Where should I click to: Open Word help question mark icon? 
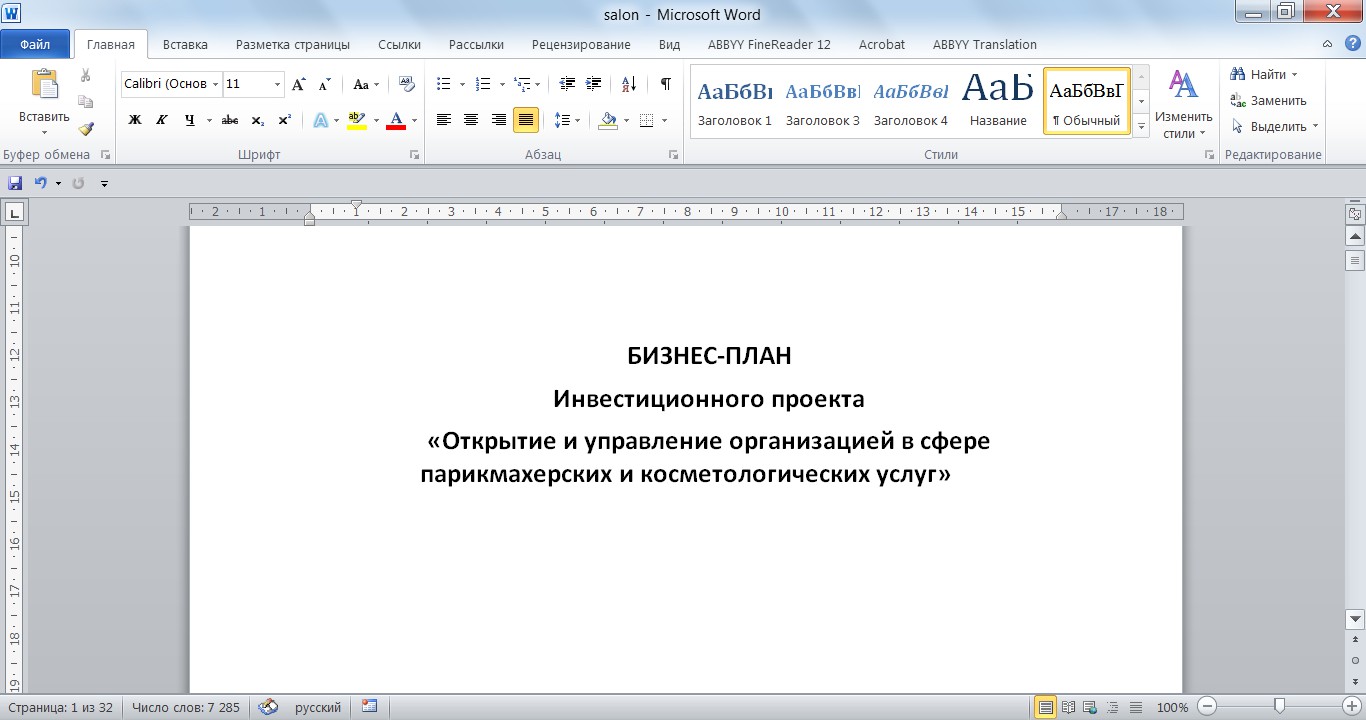point(1351,44)
